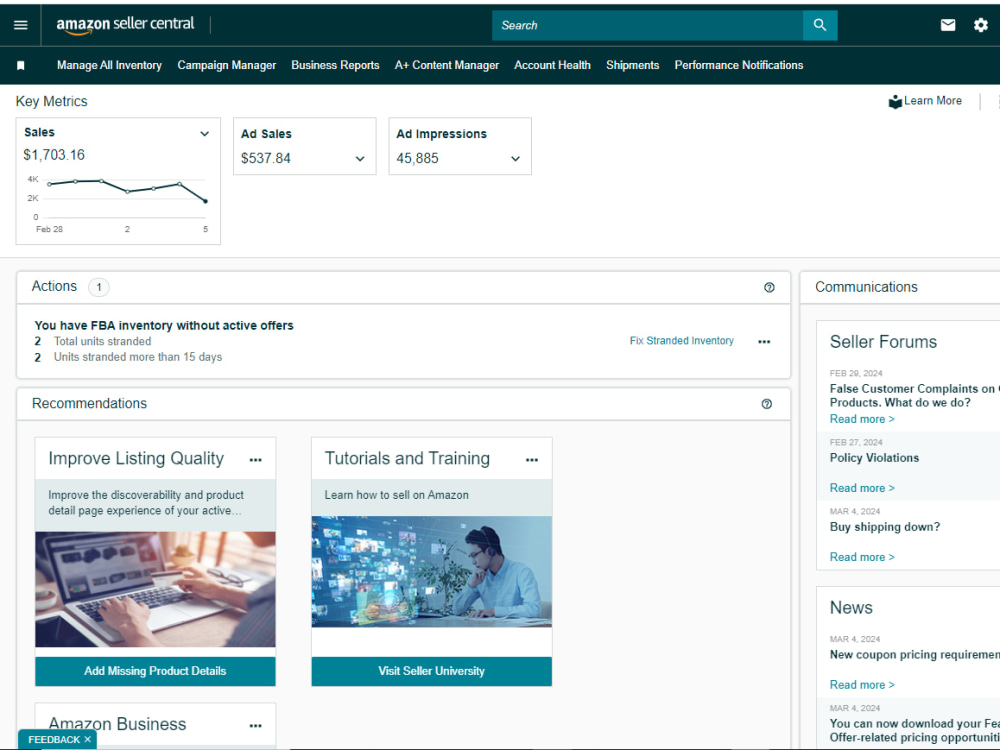Open the A+ Content Manager

[446, 65]
